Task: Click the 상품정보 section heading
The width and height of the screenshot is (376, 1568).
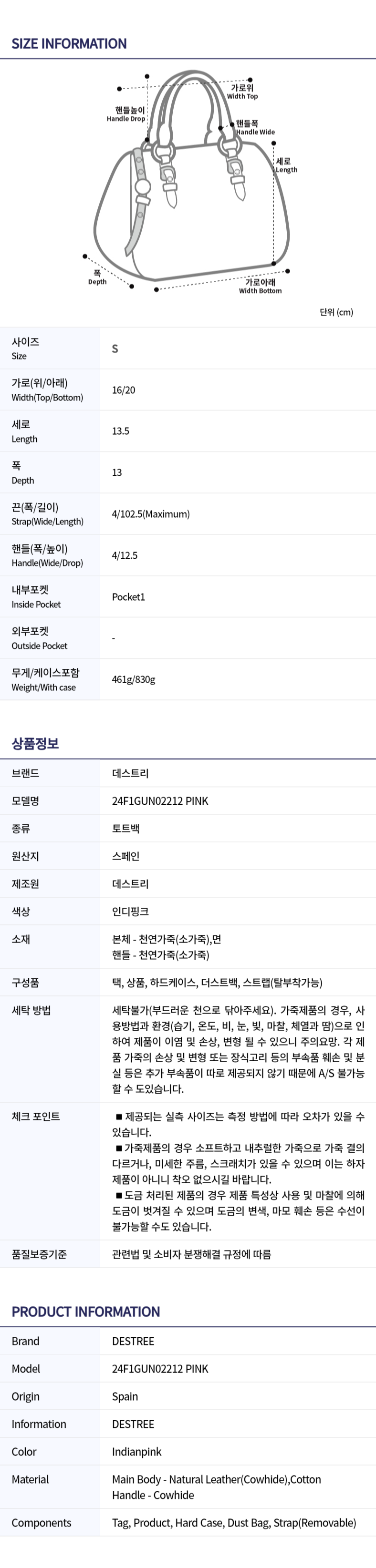Action: coord(35,743)
